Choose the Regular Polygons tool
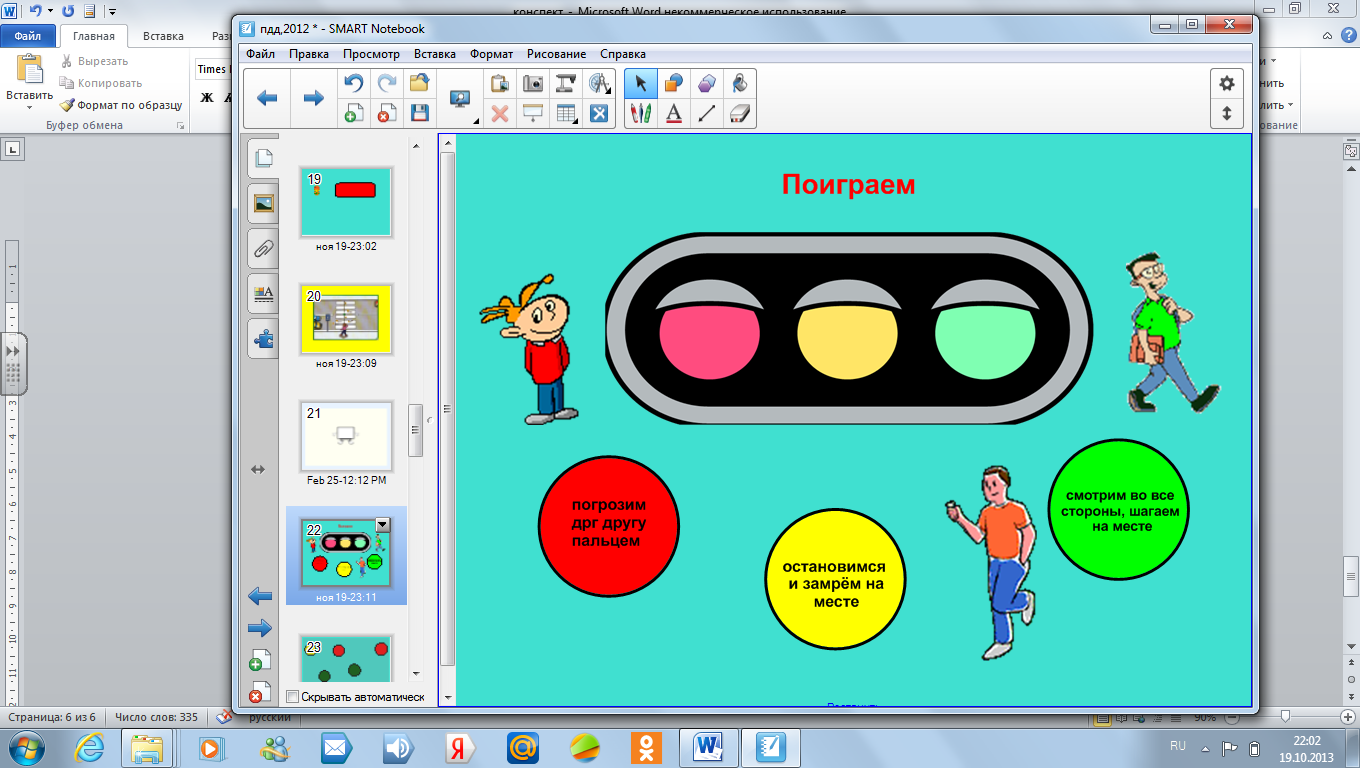Image resolution: width=1360 pixels, height=768 pixels. coord(707,84)
